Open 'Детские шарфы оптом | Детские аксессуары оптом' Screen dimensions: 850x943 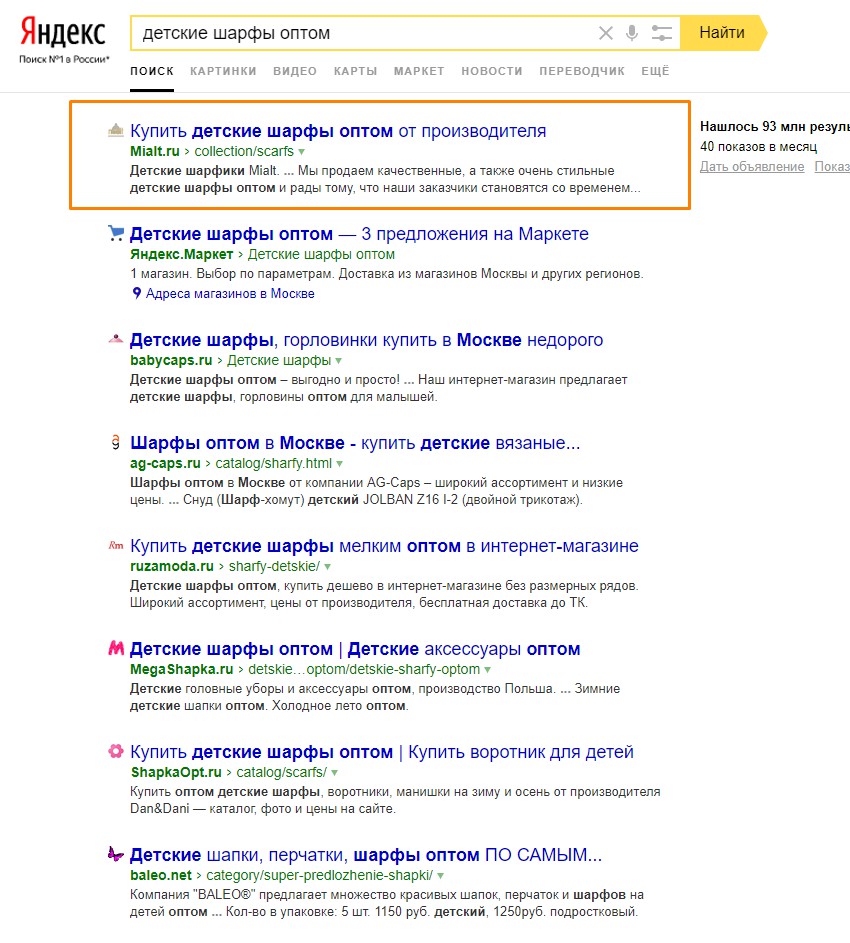coord(355,648)
